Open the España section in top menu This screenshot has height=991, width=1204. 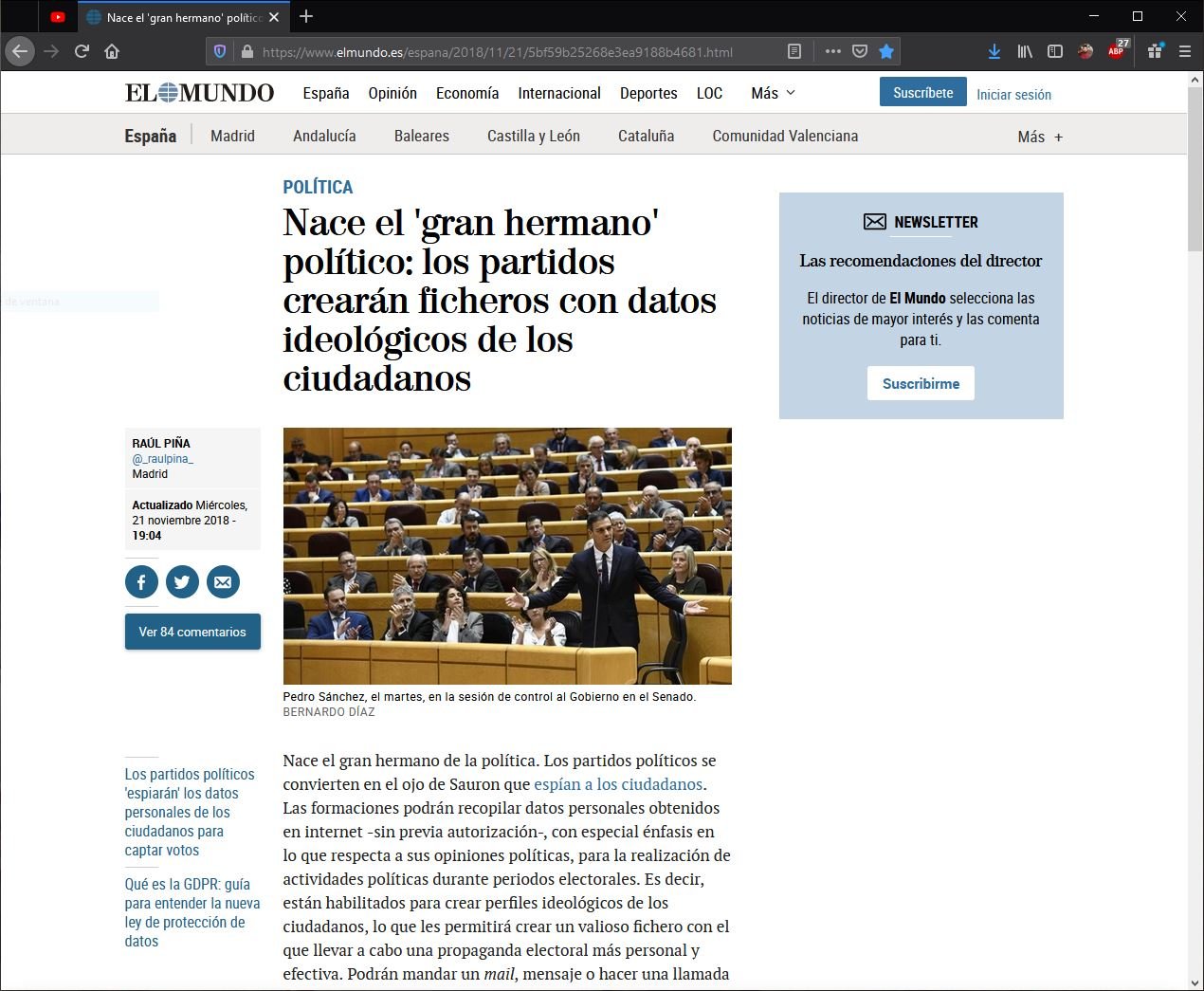(326, 93)
